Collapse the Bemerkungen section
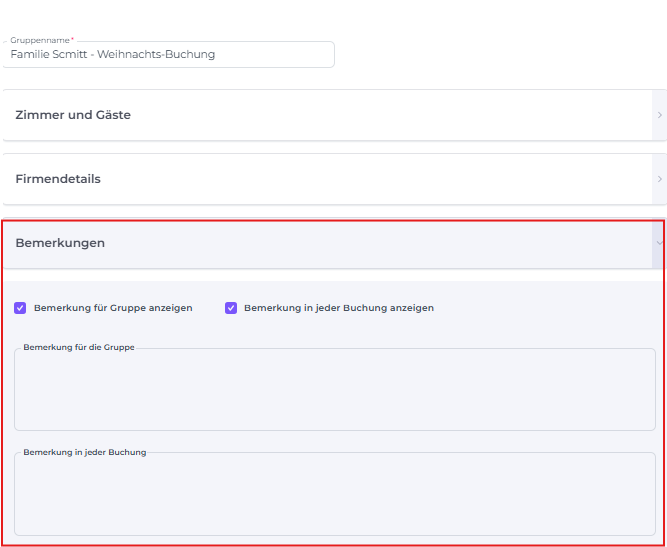Image resolution: width=667 pixels, height=547 pixels. 330,243
